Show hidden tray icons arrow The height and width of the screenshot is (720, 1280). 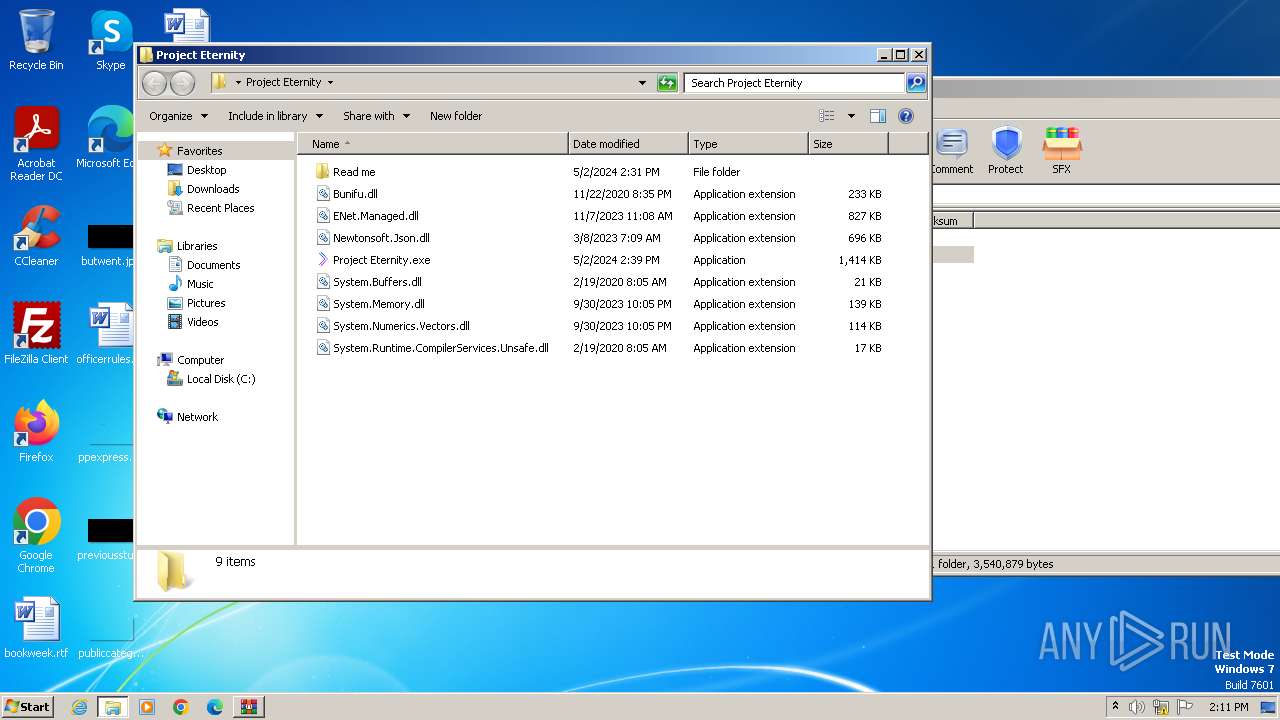[x=1115, y=706]
